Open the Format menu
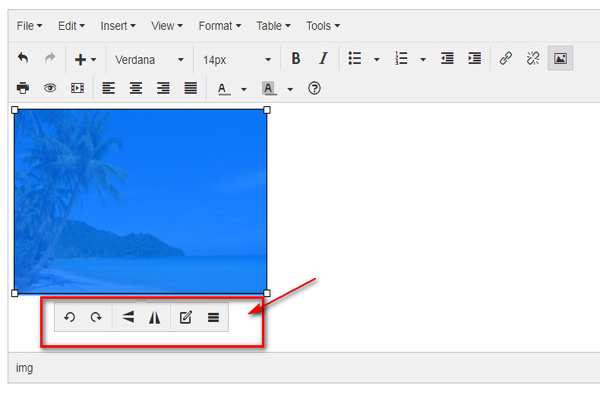Viewport: 600px width, 400px height. click(x=220, y=26)
